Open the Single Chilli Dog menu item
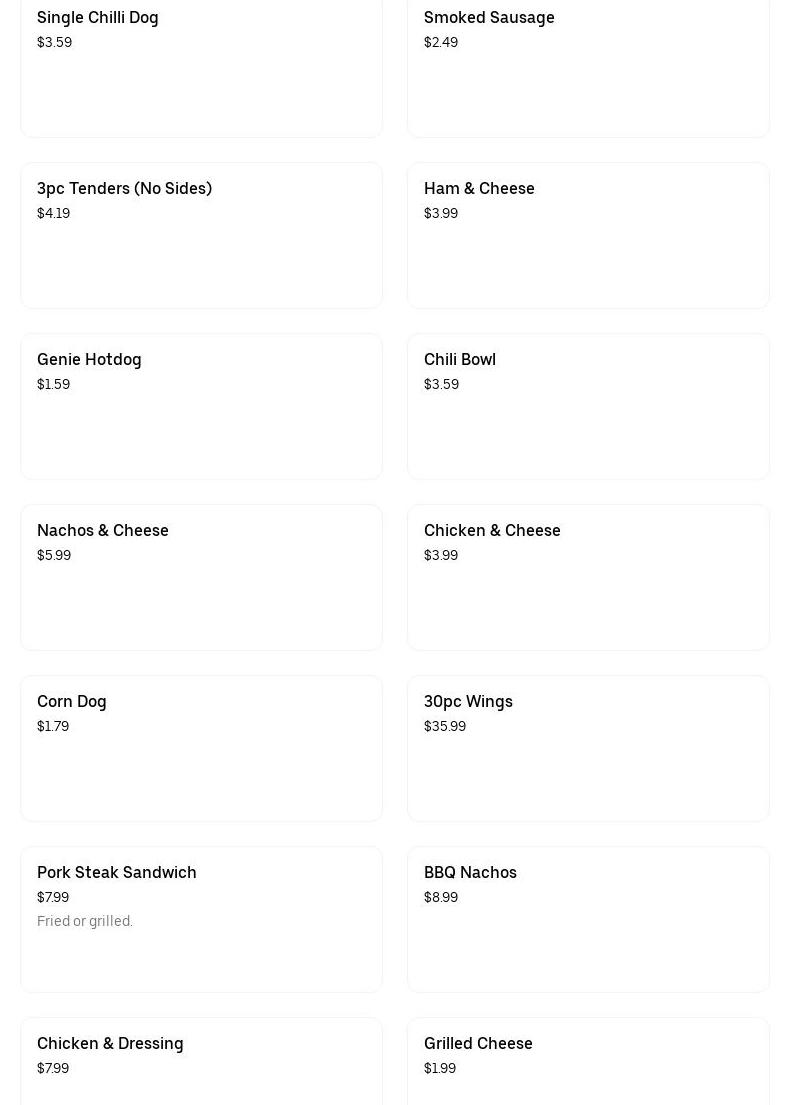 coord(200,70)
